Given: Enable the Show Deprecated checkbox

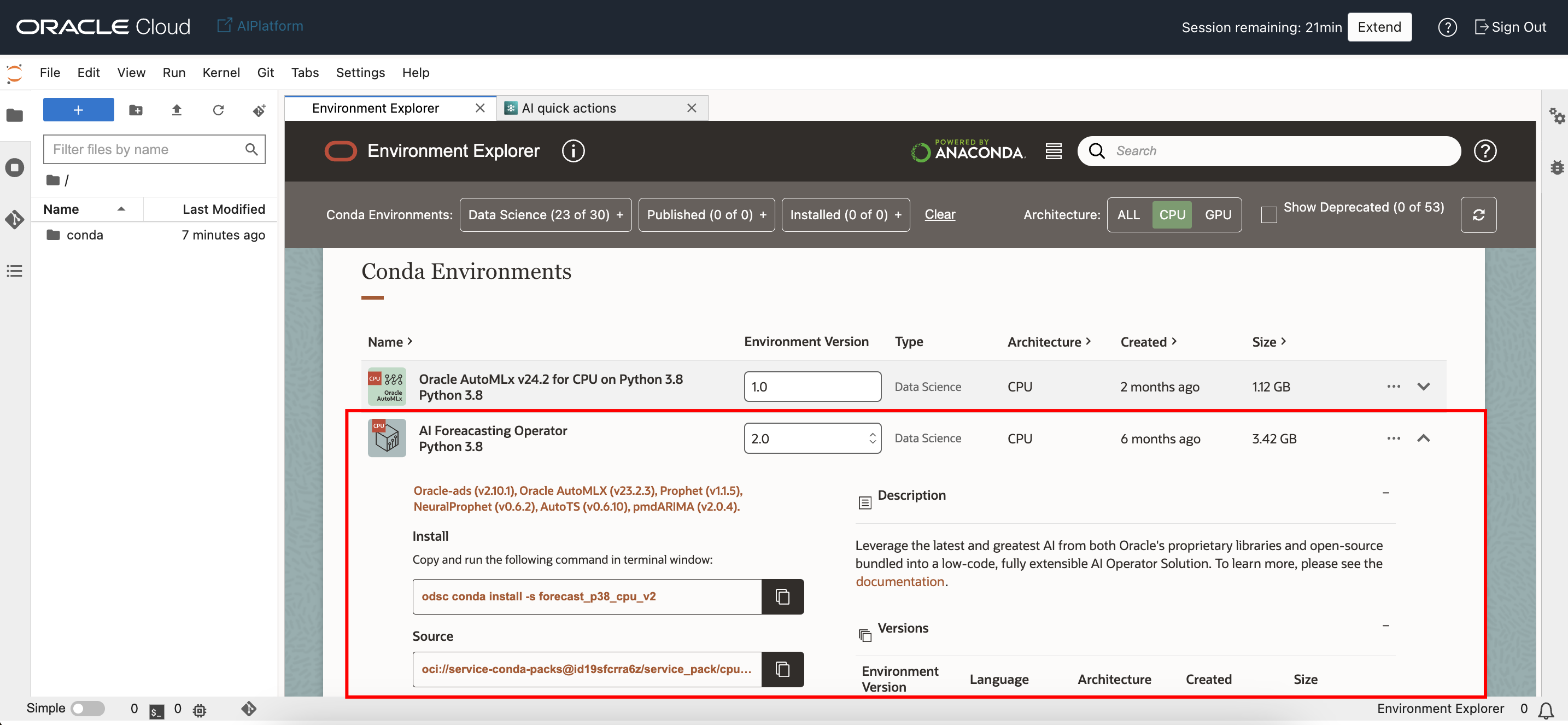Looking at the screenshot, I should tap(1268, 215).
